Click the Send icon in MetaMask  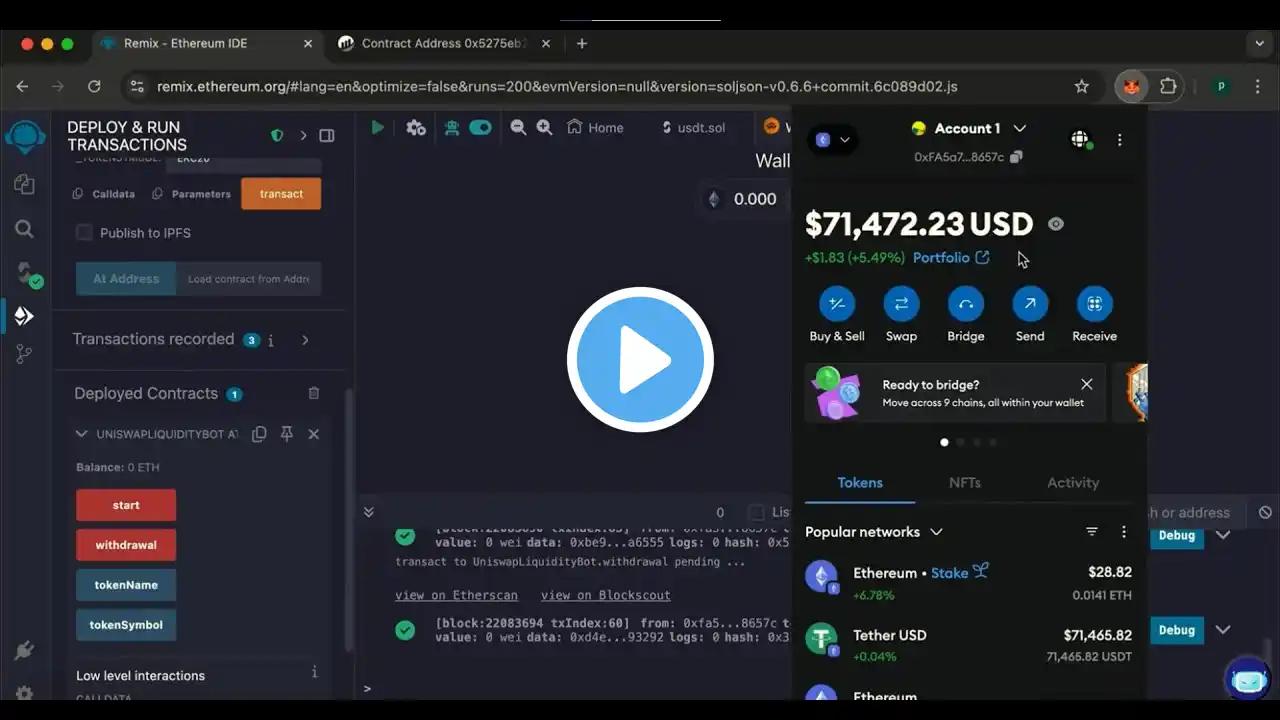(1030, 304)
